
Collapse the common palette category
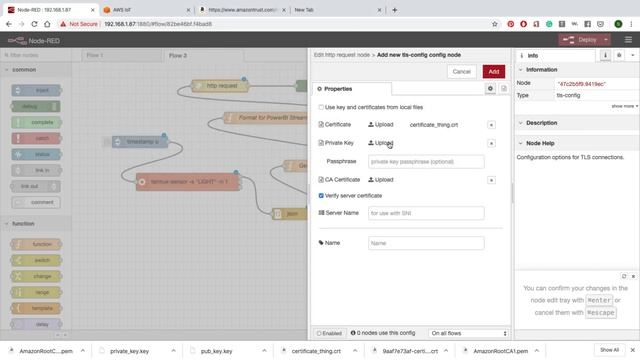coord(36,70)
